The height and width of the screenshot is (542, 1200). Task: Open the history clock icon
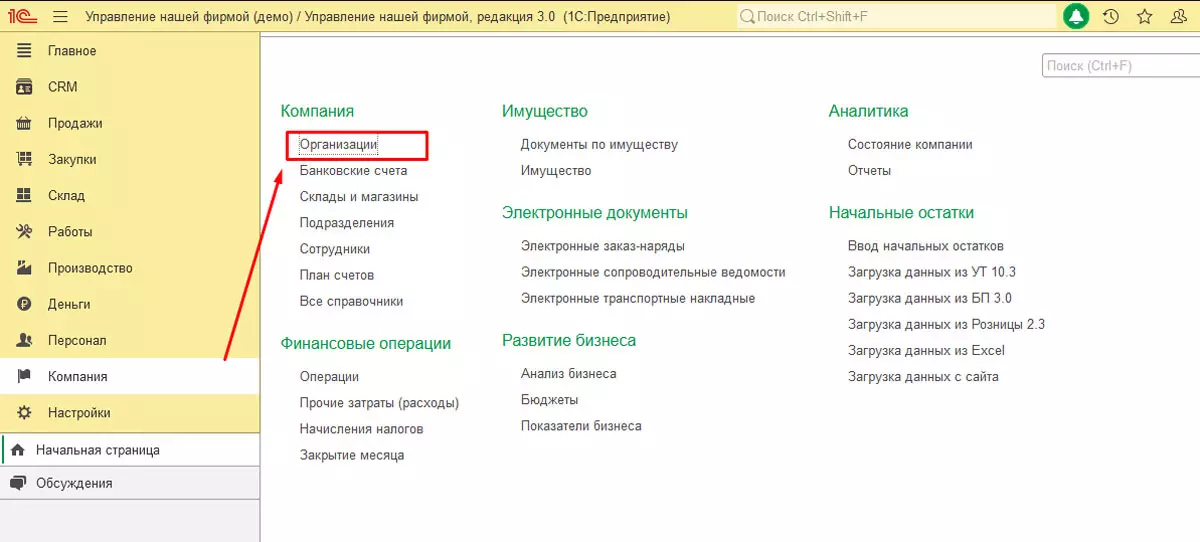[1110, 17]
